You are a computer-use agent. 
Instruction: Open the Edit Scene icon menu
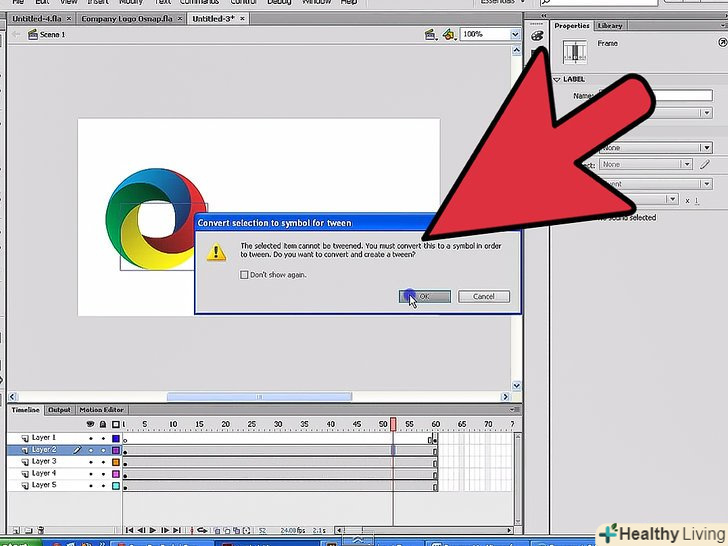point(430,34)
